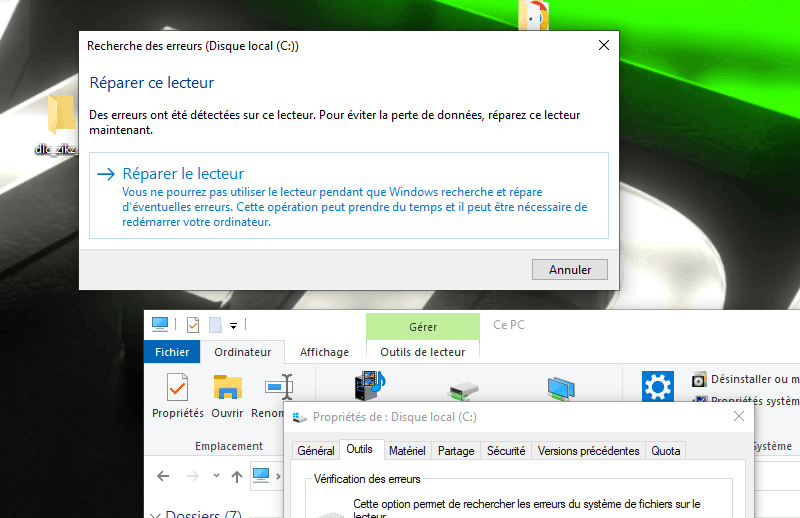The image size is (800, 518).
Task: Click Désinstaller ou modifier un programme
Action: (x=746, y=379)
